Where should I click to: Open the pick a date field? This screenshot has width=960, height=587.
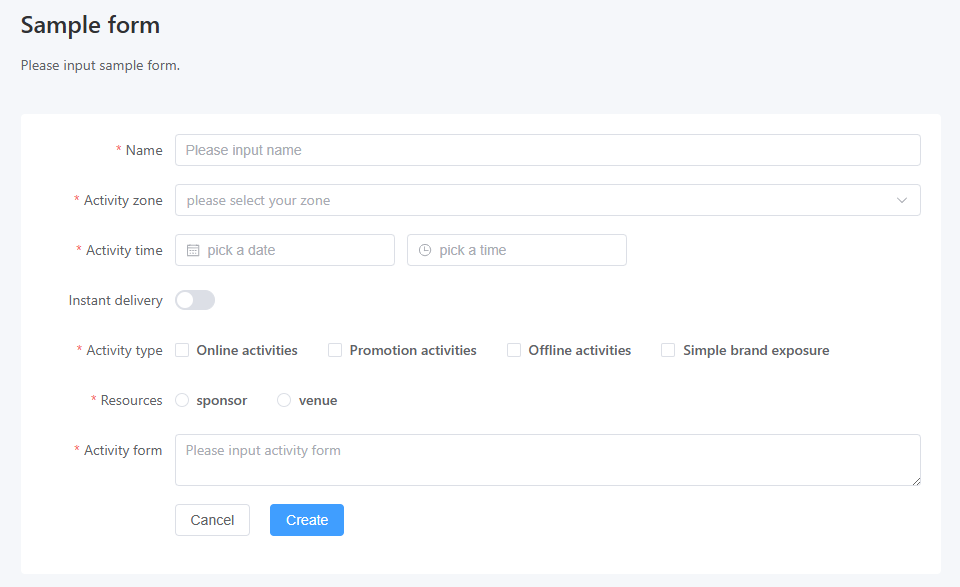point(285,250)
